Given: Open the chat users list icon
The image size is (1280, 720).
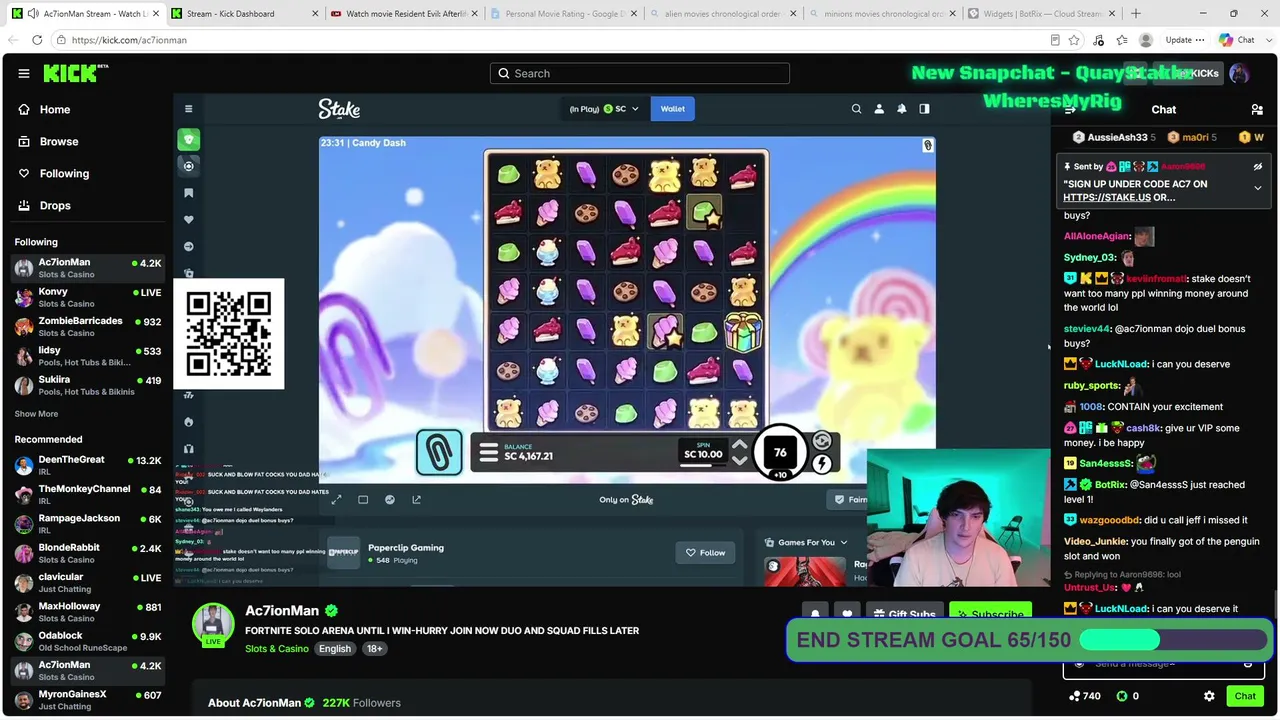Looking at the screenshot, I should click(x=1257, y=109).
